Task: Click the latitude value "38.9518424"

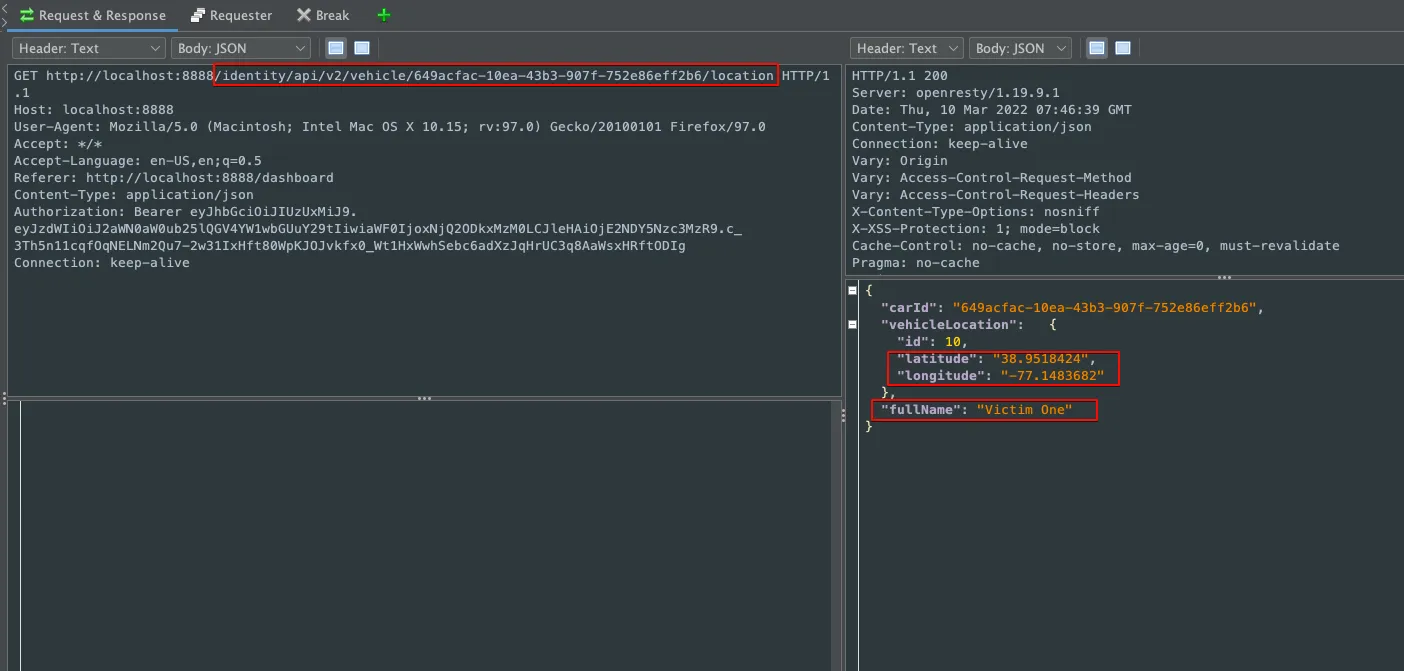Action: coord(1040,359)
